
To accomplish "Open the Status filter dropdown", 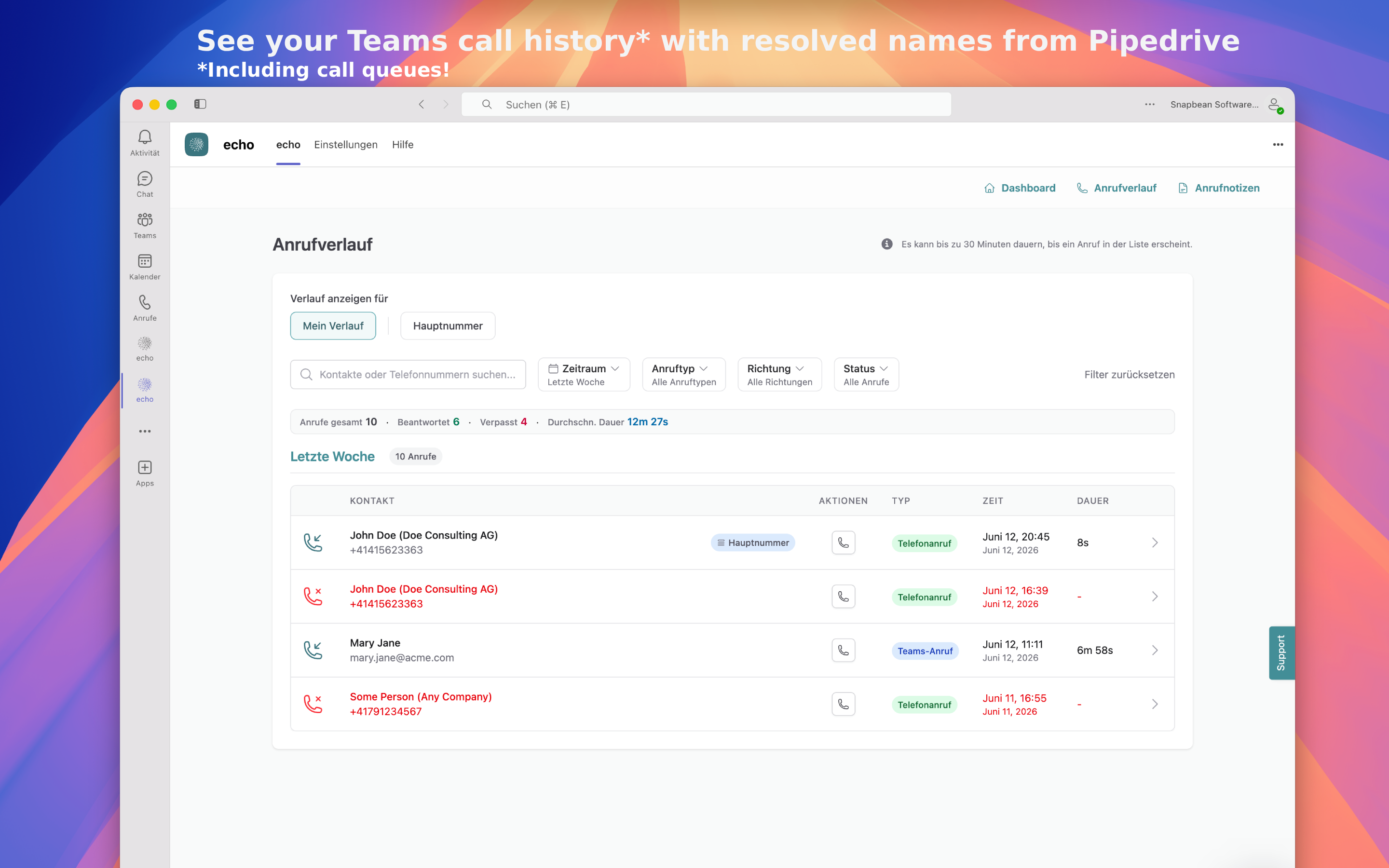I will click(866, 374).
